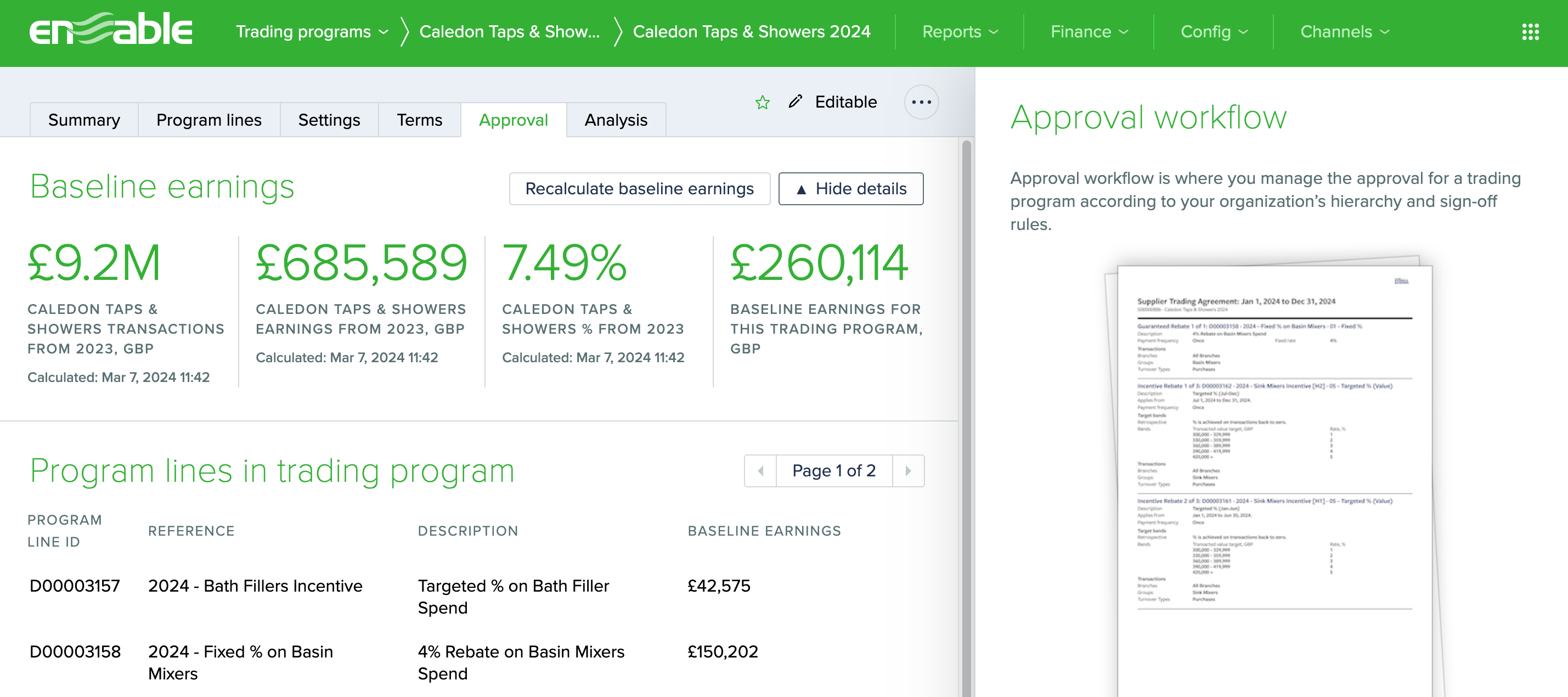
Task: Click the Baseline earnings heading
Action: [162, 186]
